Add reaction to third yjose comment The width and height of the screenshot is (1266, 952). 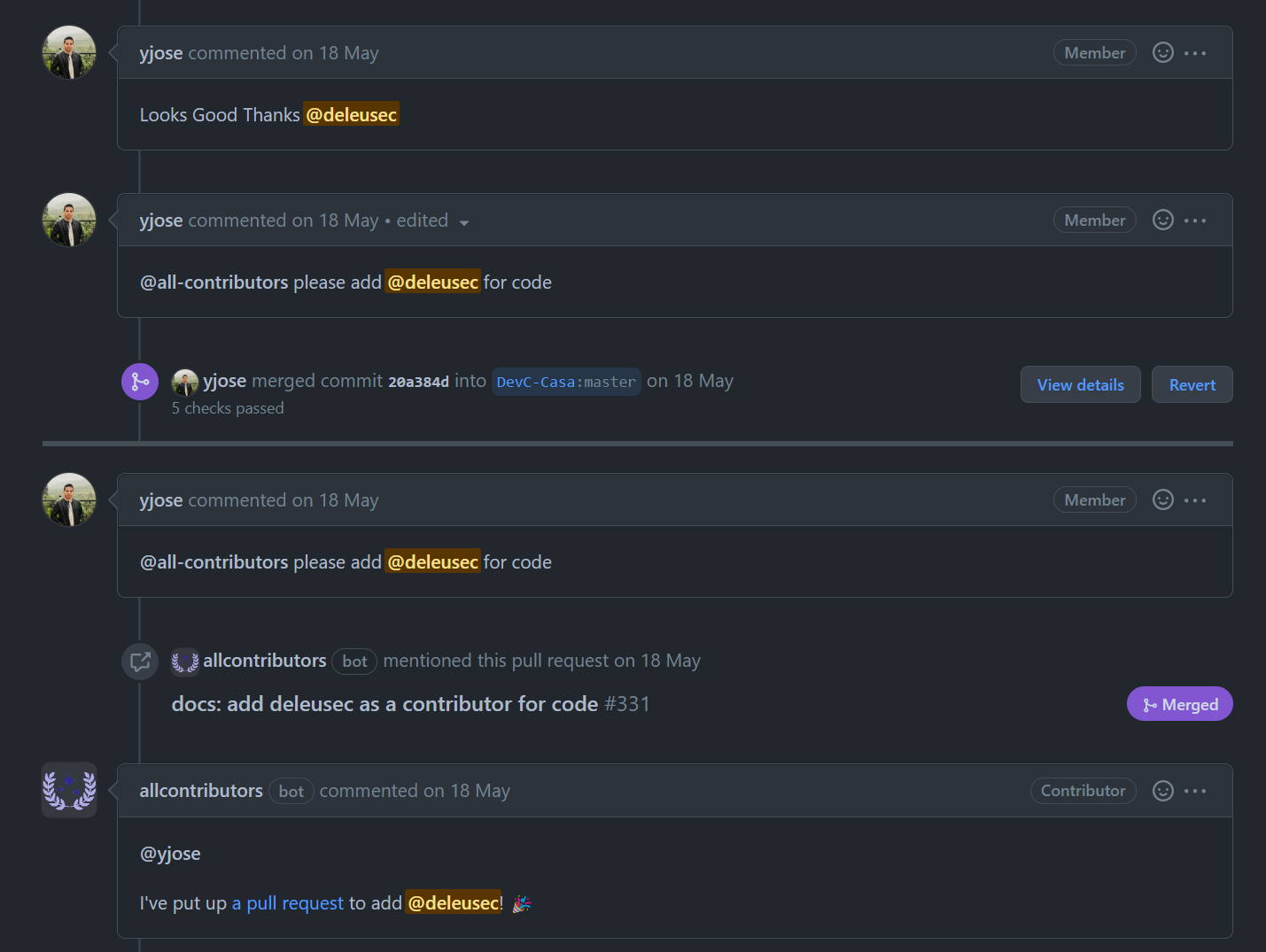1162,500
